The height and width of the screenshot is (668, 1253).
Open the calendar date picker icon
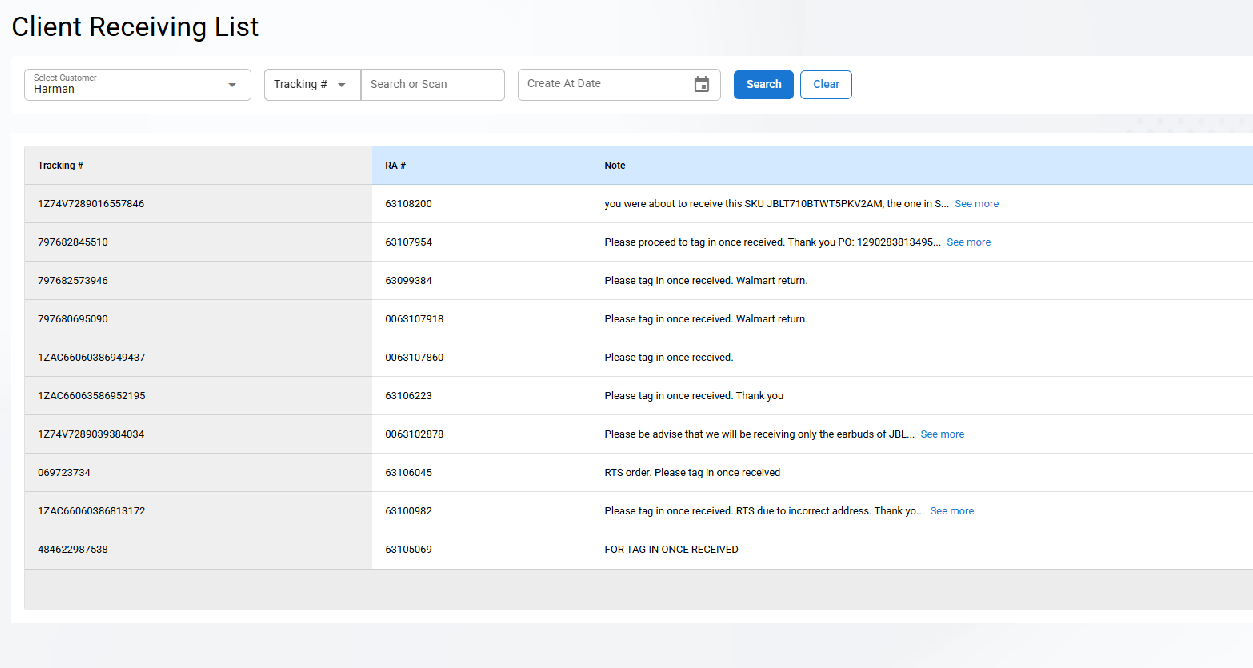coord(702,85)
